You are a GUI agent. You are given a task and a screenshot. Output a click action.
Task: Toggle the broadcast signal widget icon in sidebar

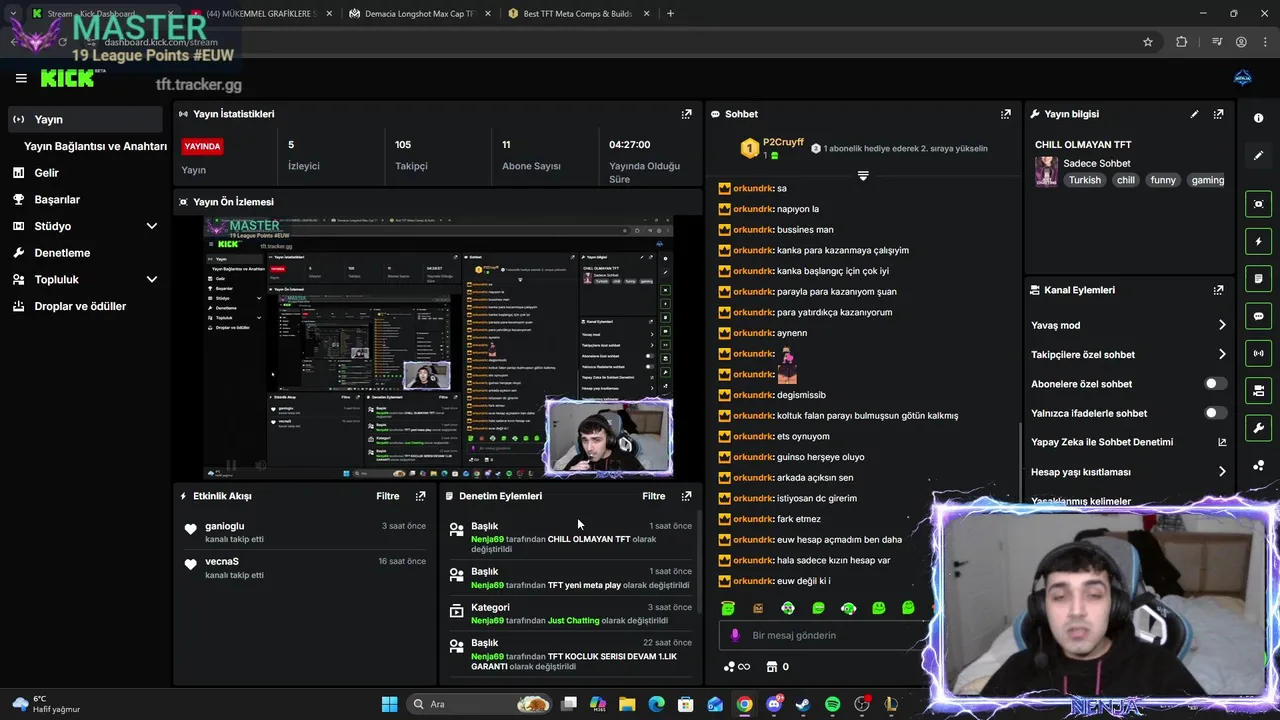1258,353
